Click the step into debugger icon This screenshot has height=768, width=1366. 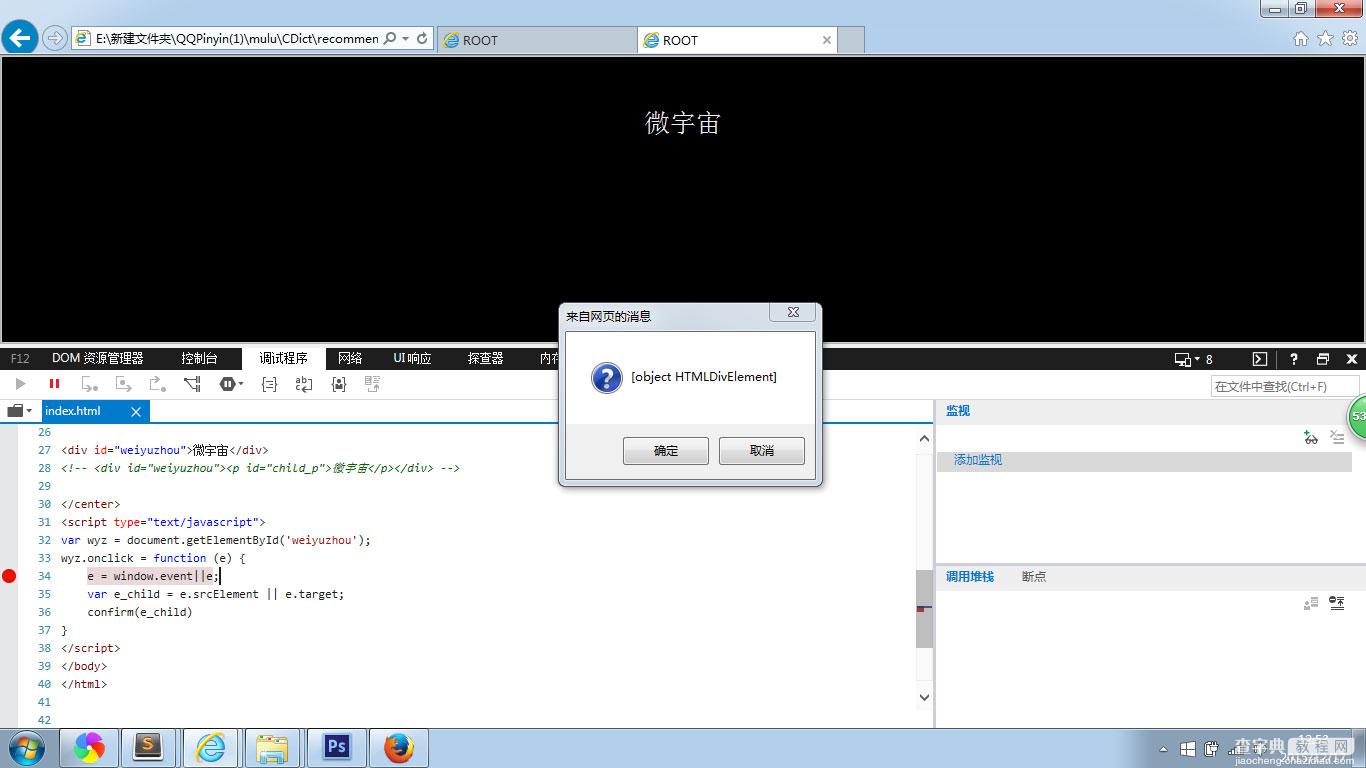click(89, 384)
